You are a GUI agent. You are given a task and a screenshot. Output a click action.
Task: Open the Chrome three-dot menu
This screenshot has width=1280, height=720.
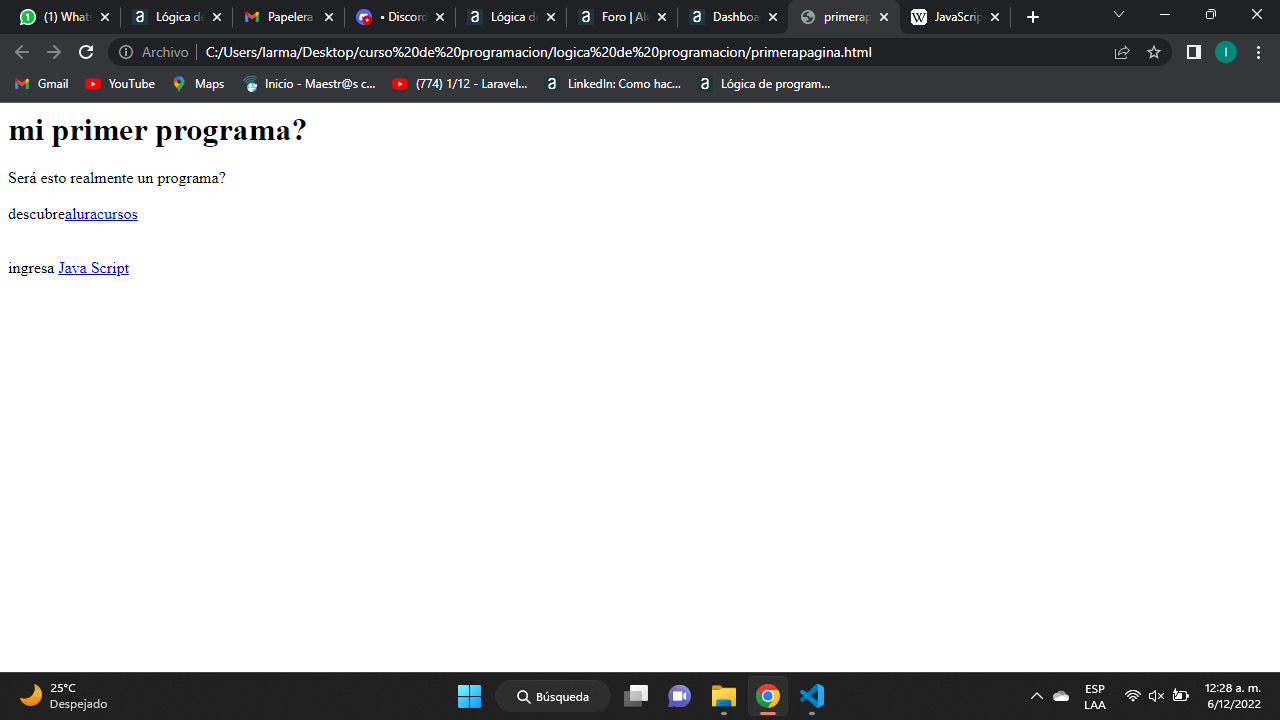[1258, 52]
